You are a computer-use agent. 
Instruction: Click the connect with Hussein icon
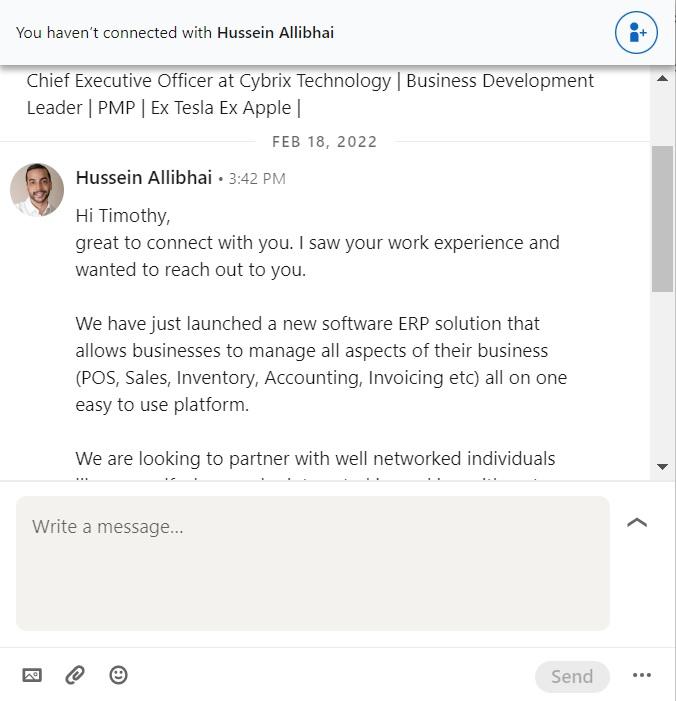(636, 32)
